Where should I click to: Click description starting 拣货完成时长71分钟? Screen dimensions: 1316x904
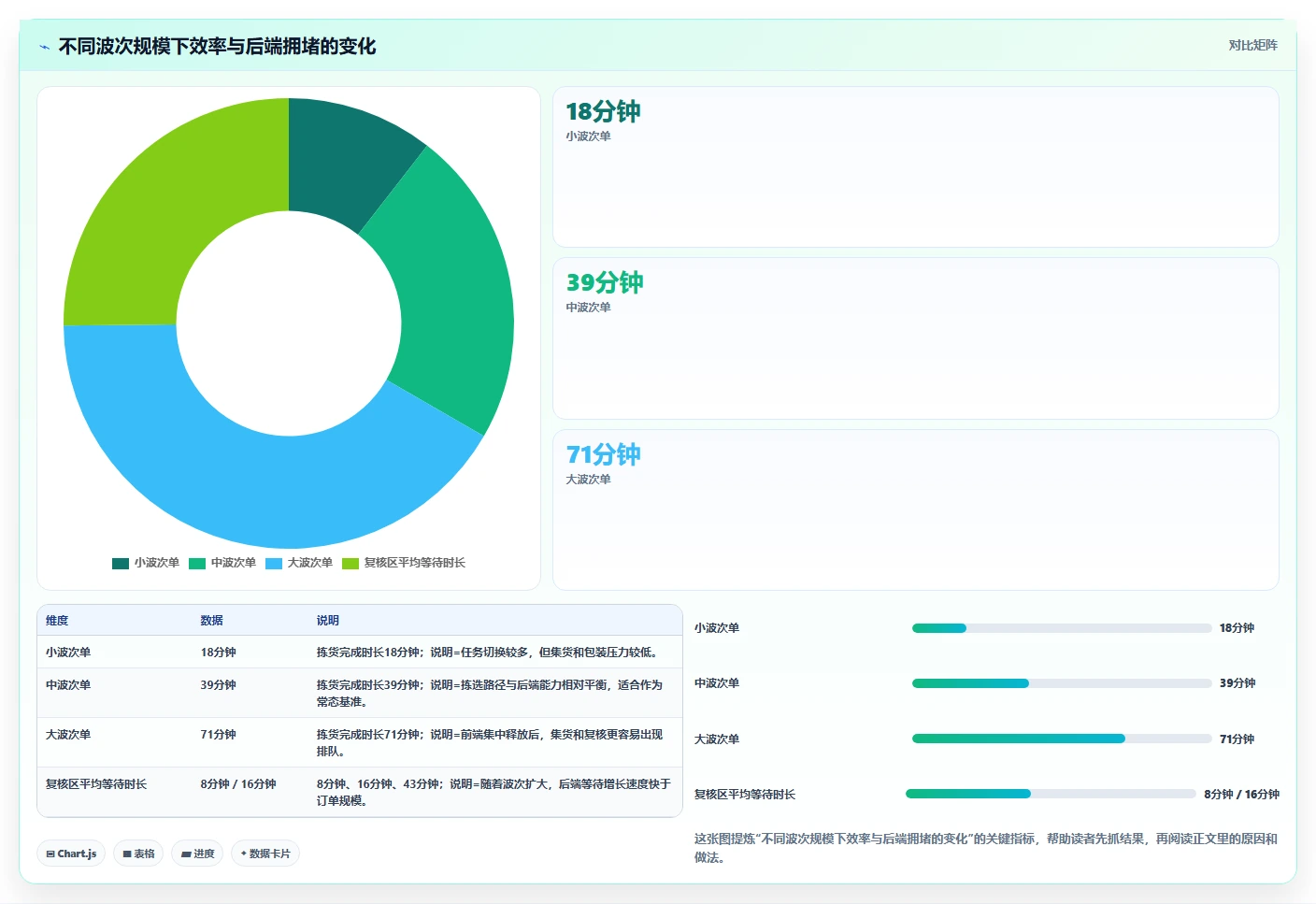click(x=490, y=743)
